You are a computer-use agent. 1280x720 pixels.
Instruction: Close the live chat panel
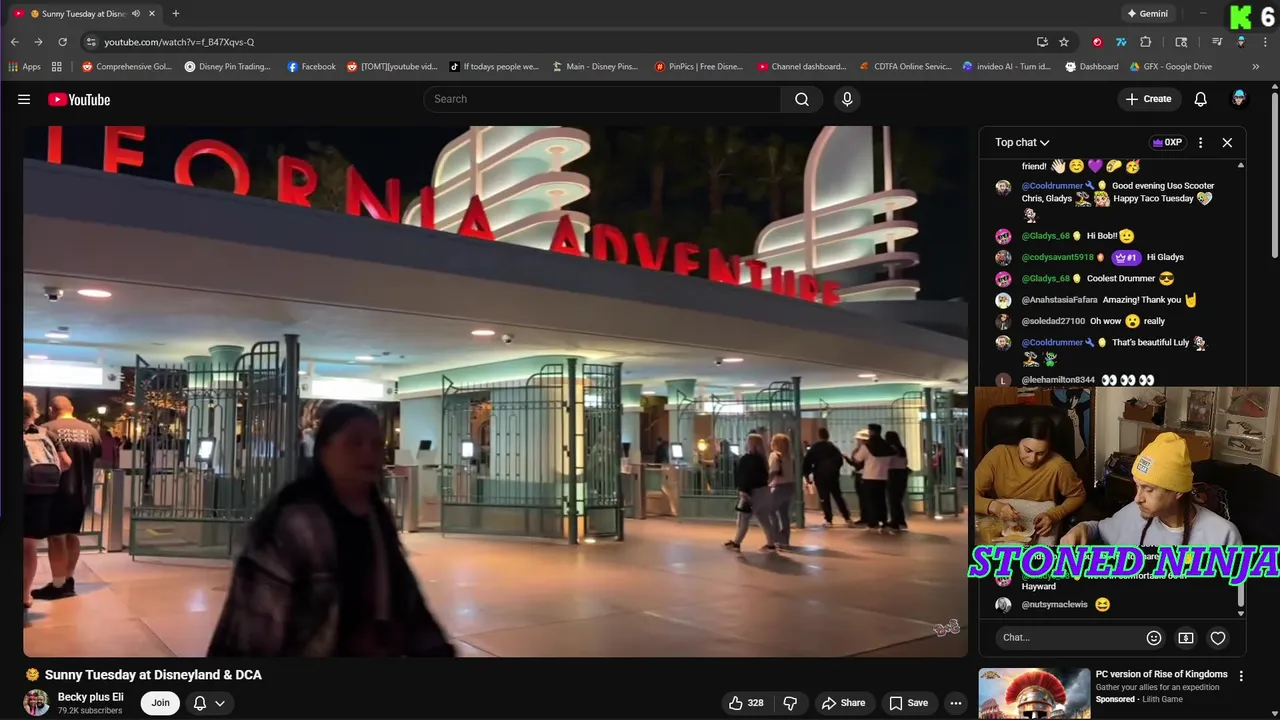(x=1227, y=142)
